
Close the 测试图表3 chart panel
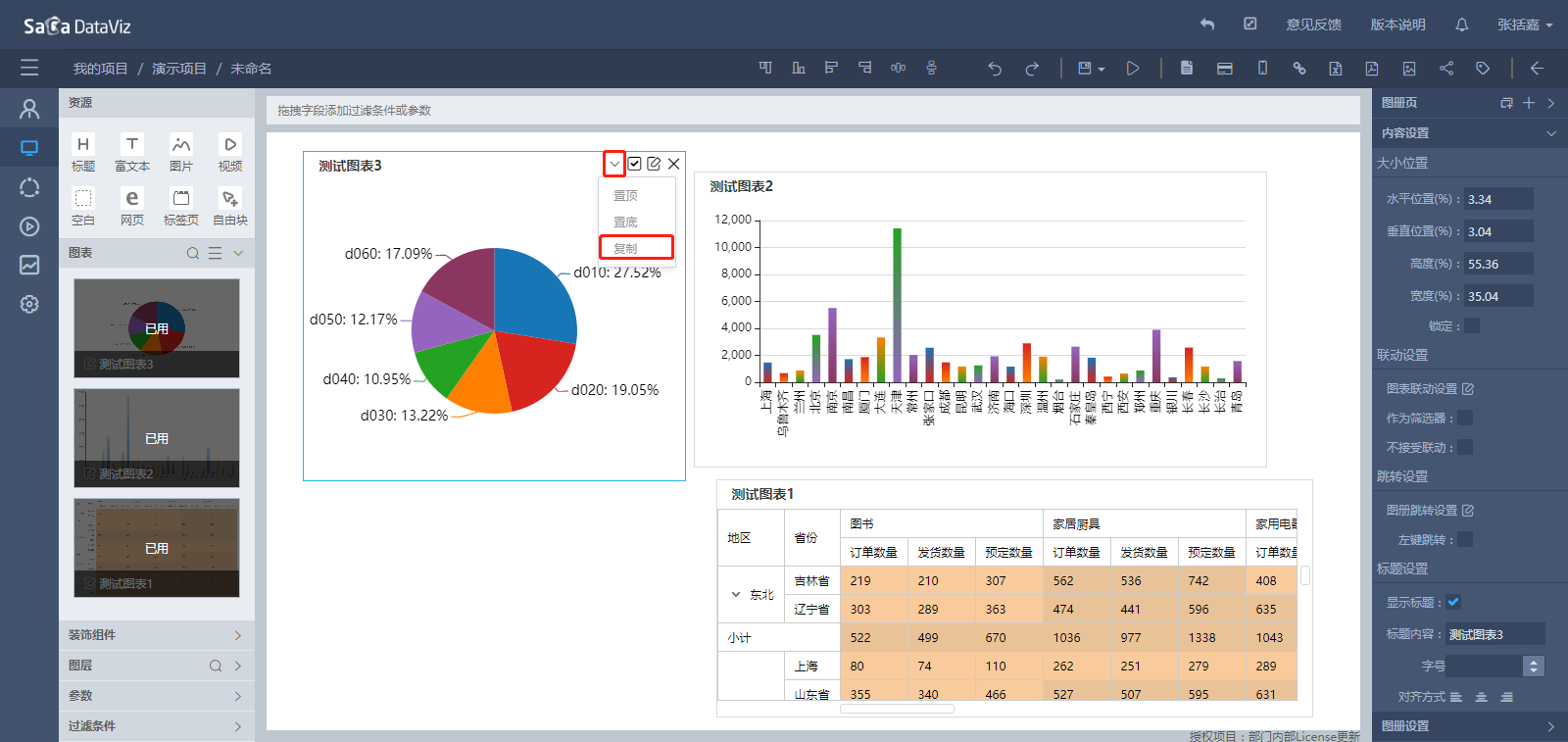tap(673, 164)
